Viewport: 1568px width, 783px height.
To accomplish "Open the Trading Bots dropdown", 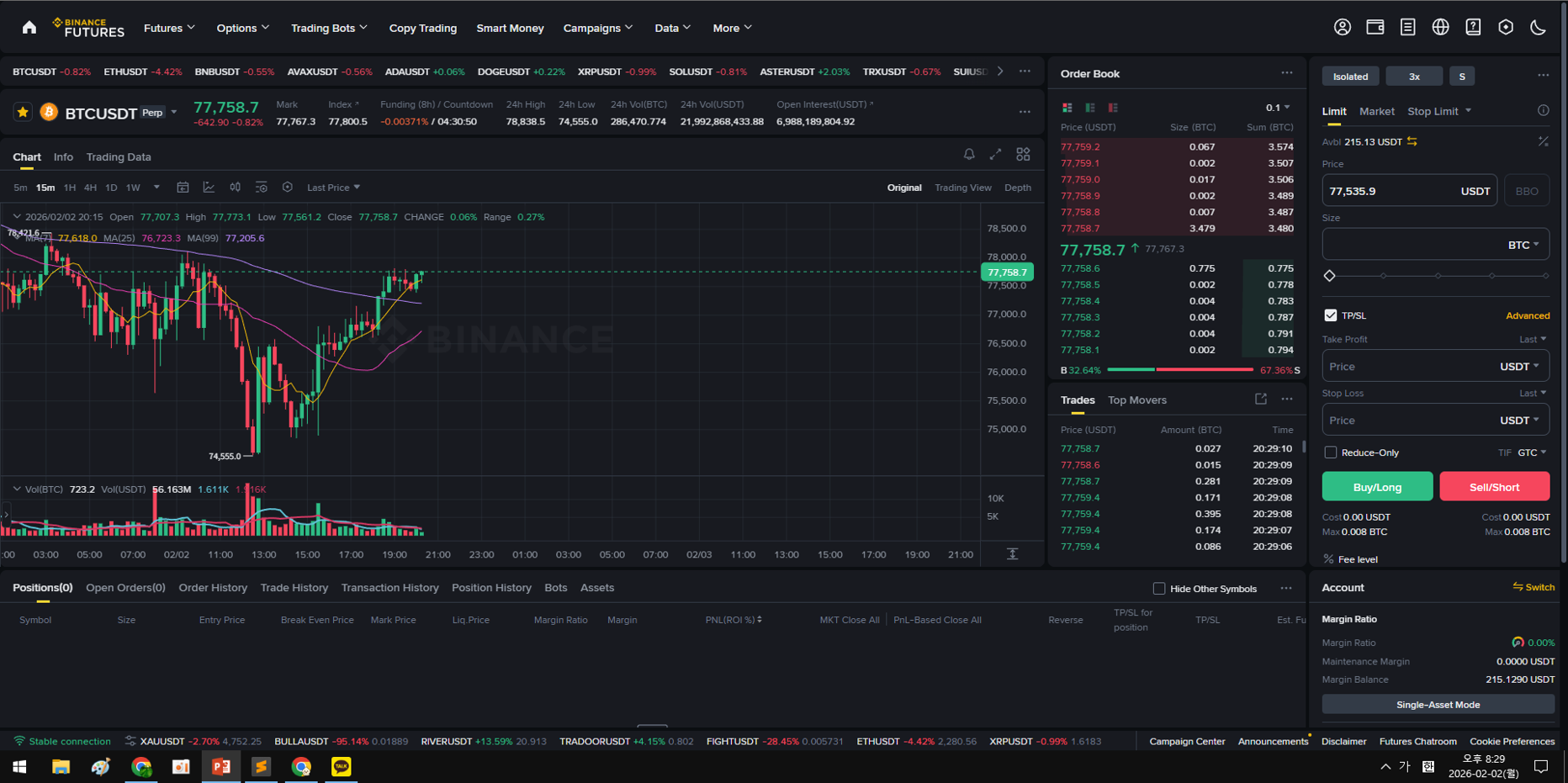I will point(329,28).
